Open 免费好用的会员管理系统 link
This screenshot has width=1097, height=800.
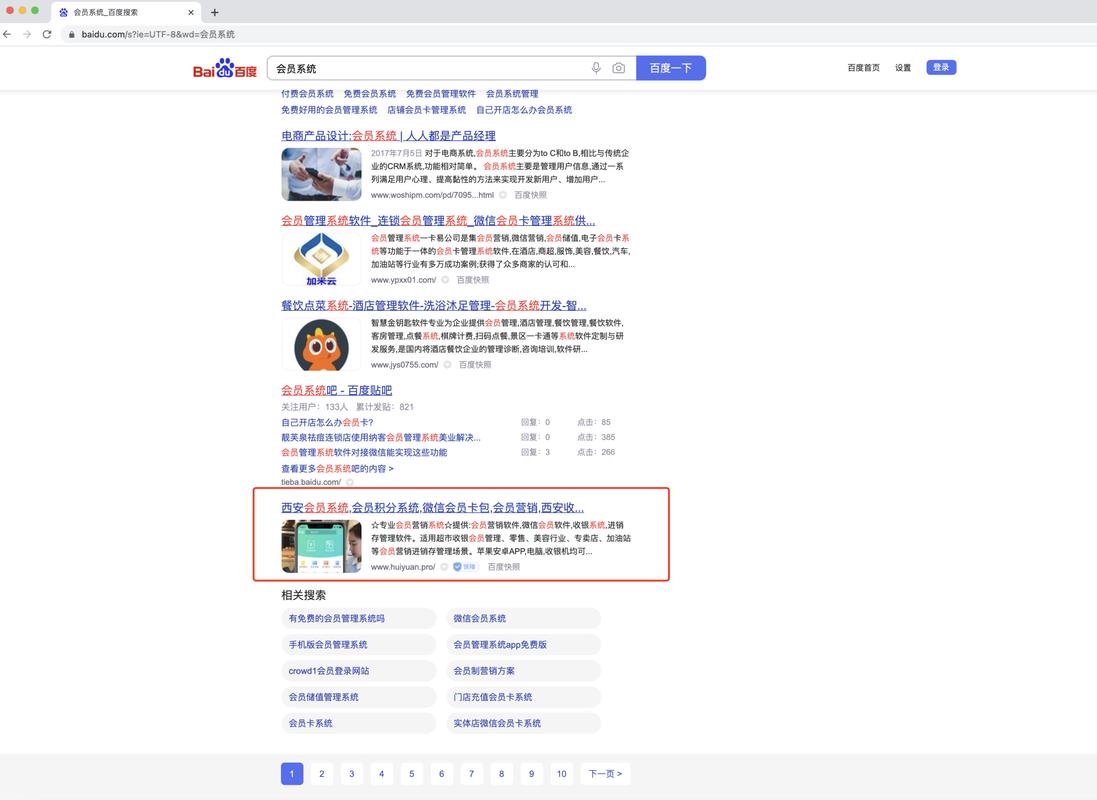pyautogui.click(x=329, y=110)
